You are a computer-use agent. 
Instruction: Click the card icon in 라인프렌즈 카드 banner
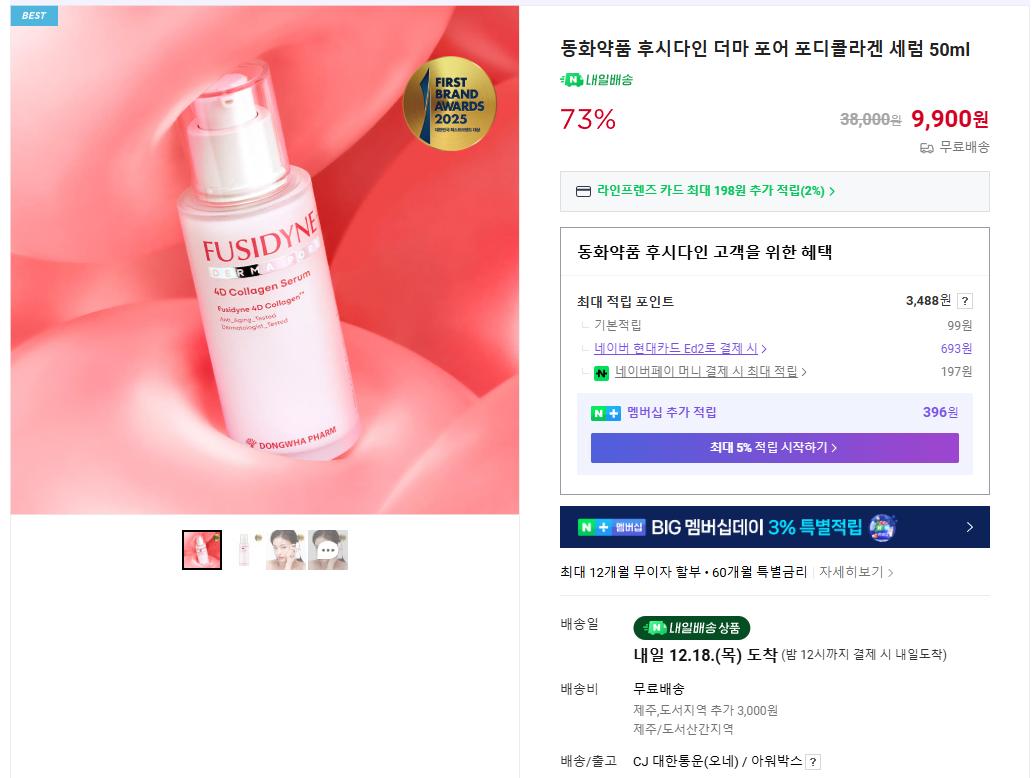583,192
